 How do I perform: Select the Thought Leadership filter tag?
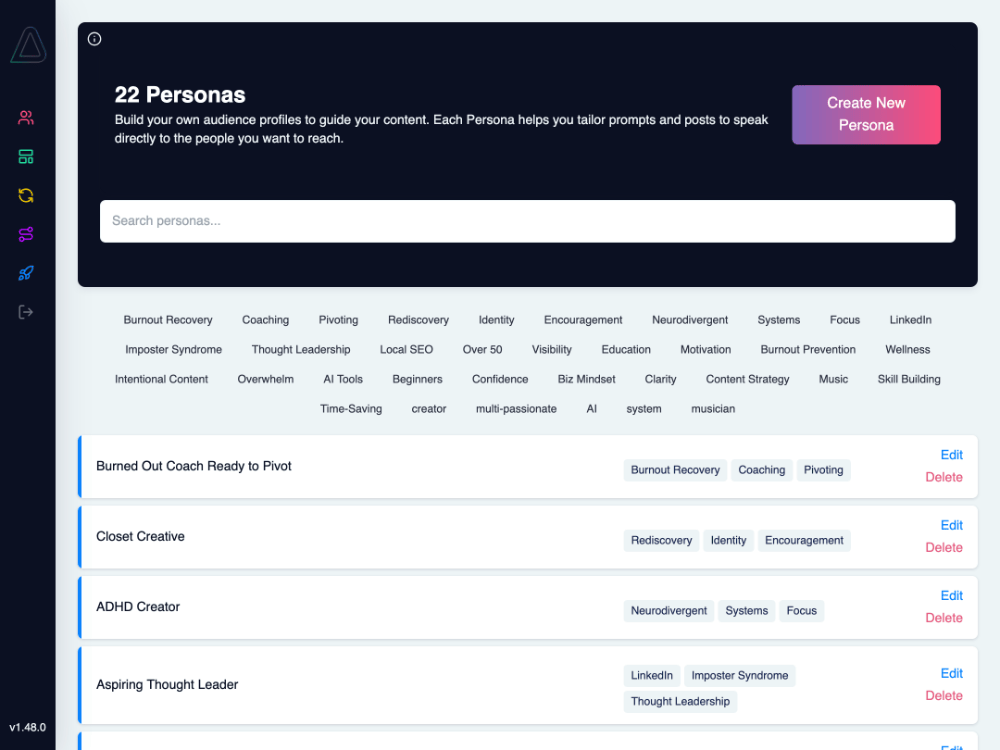click(x=301, y=350)
